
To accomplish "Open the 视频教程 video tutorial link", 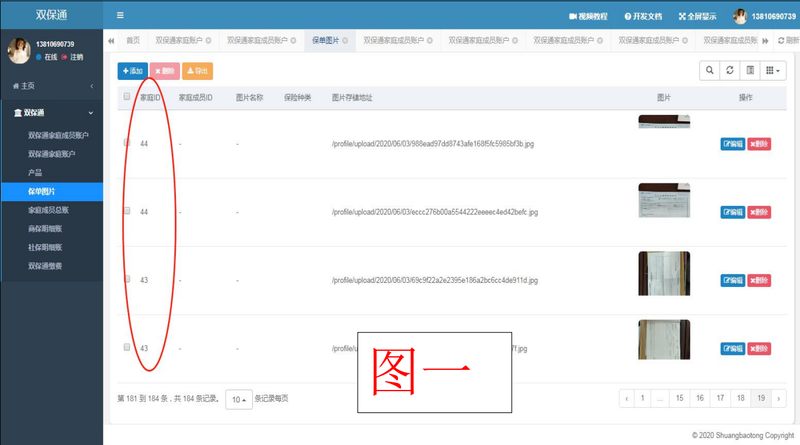I will tap(588, 16).
